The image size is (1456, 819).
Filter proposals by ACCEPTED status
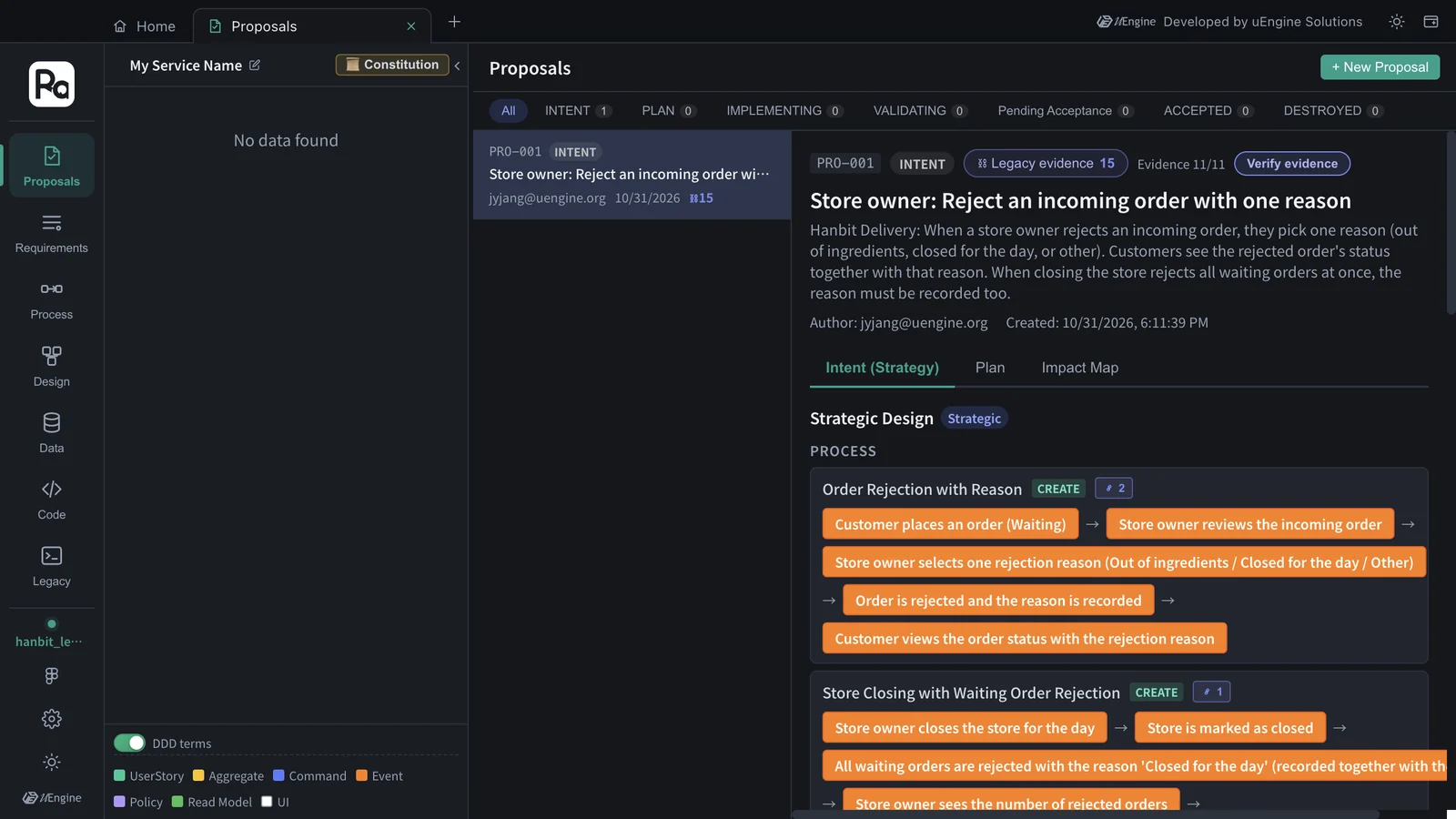point(1208,111)
